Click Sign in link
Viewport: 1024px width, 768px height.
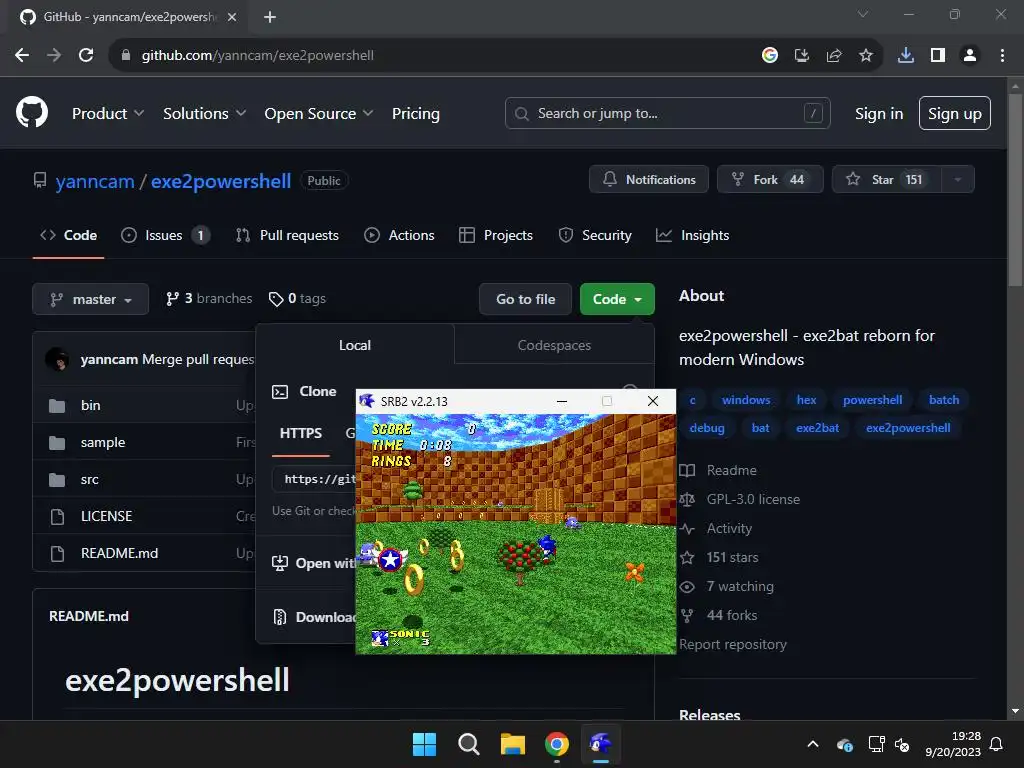879,114
